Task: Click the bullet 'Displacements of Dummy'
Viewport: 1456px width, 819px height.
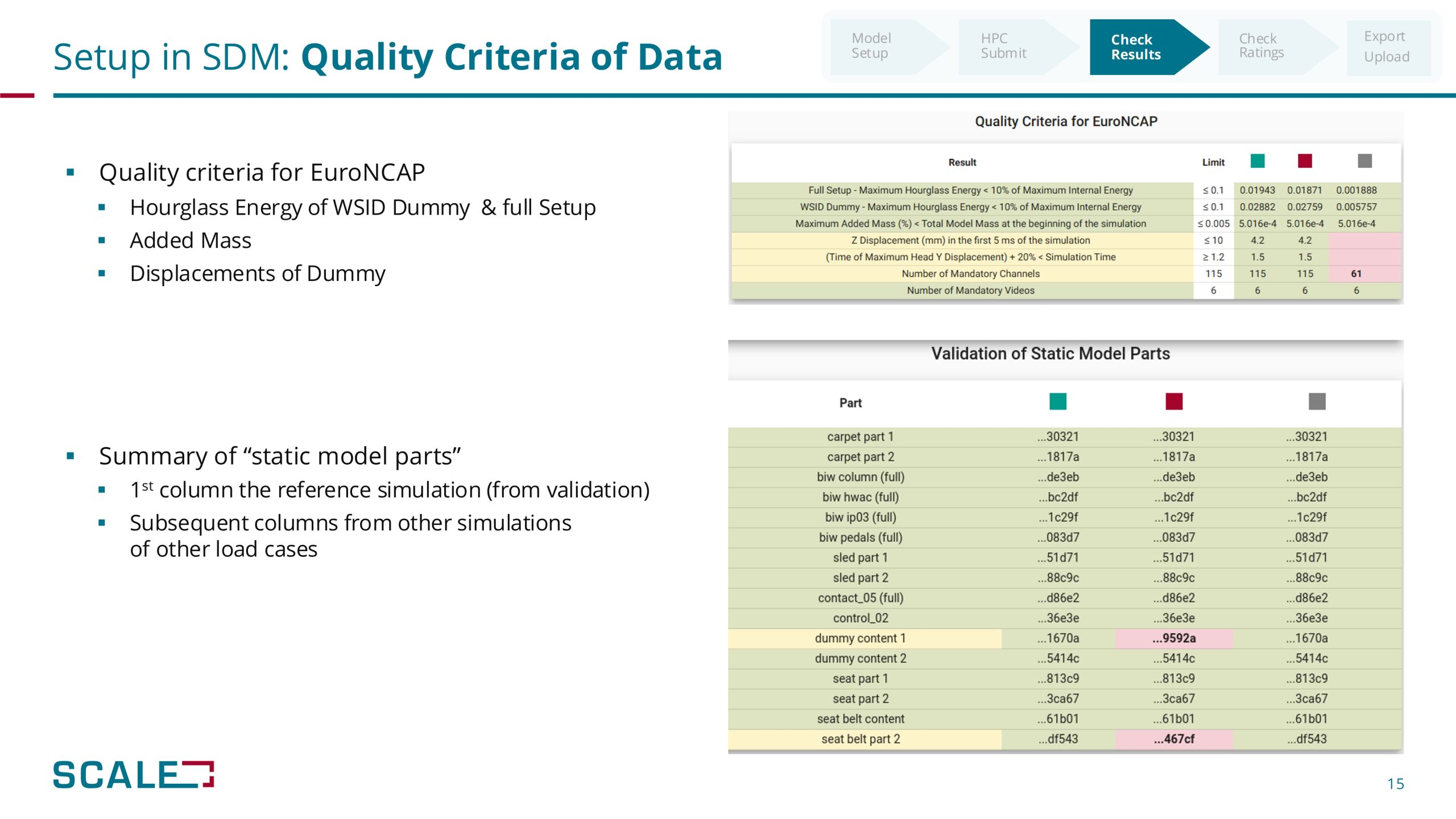Action: point(258,274)
